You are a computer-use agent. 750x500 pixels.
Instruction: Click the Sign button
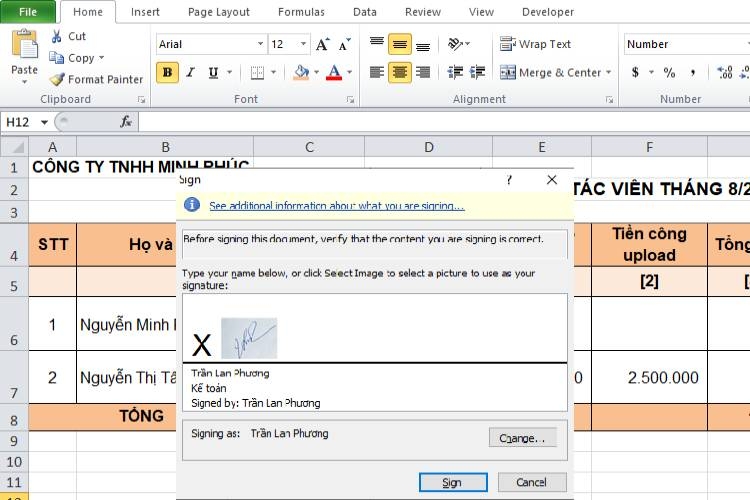pyautogui.click(x=453, y=482)
